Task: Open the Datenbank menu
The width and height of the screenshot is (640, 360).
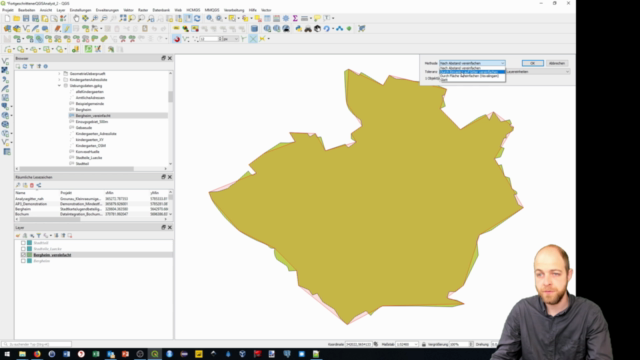Action: (161, 10)
